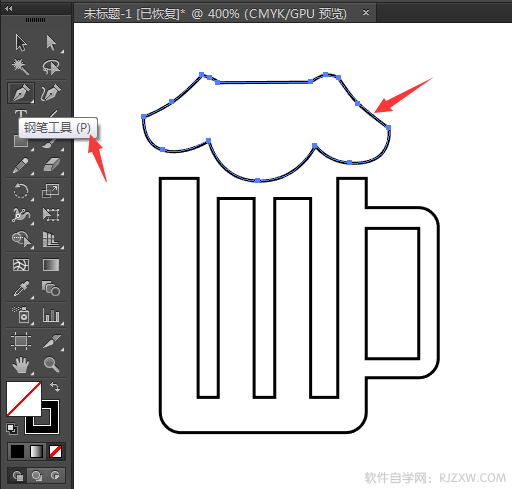The height and width of the screenshot is (489, 512).
Task: Swap fill and stroke colors
Action: pos(55,387)
